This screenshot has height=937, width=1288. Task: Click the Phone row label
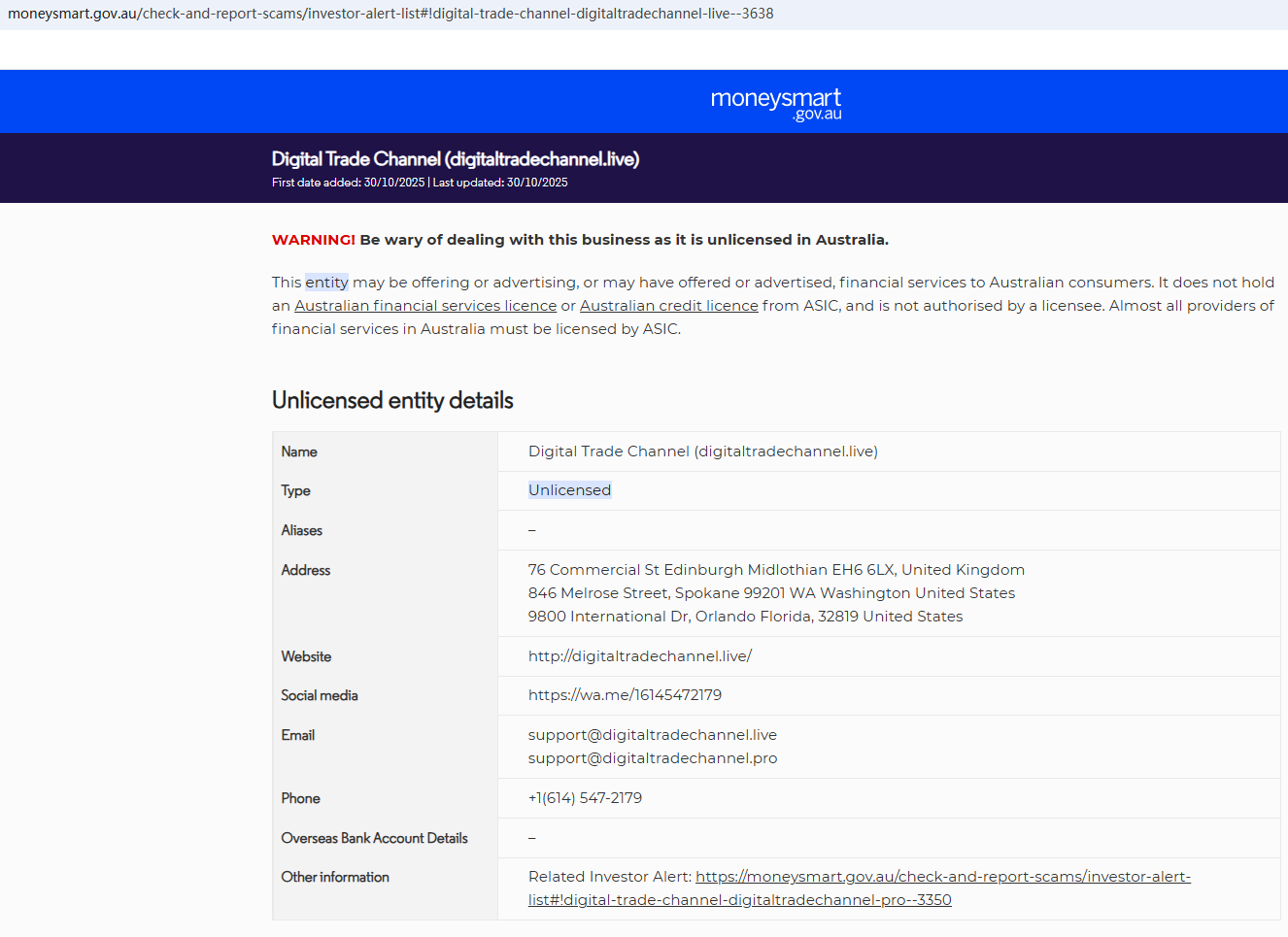(301, 798)
